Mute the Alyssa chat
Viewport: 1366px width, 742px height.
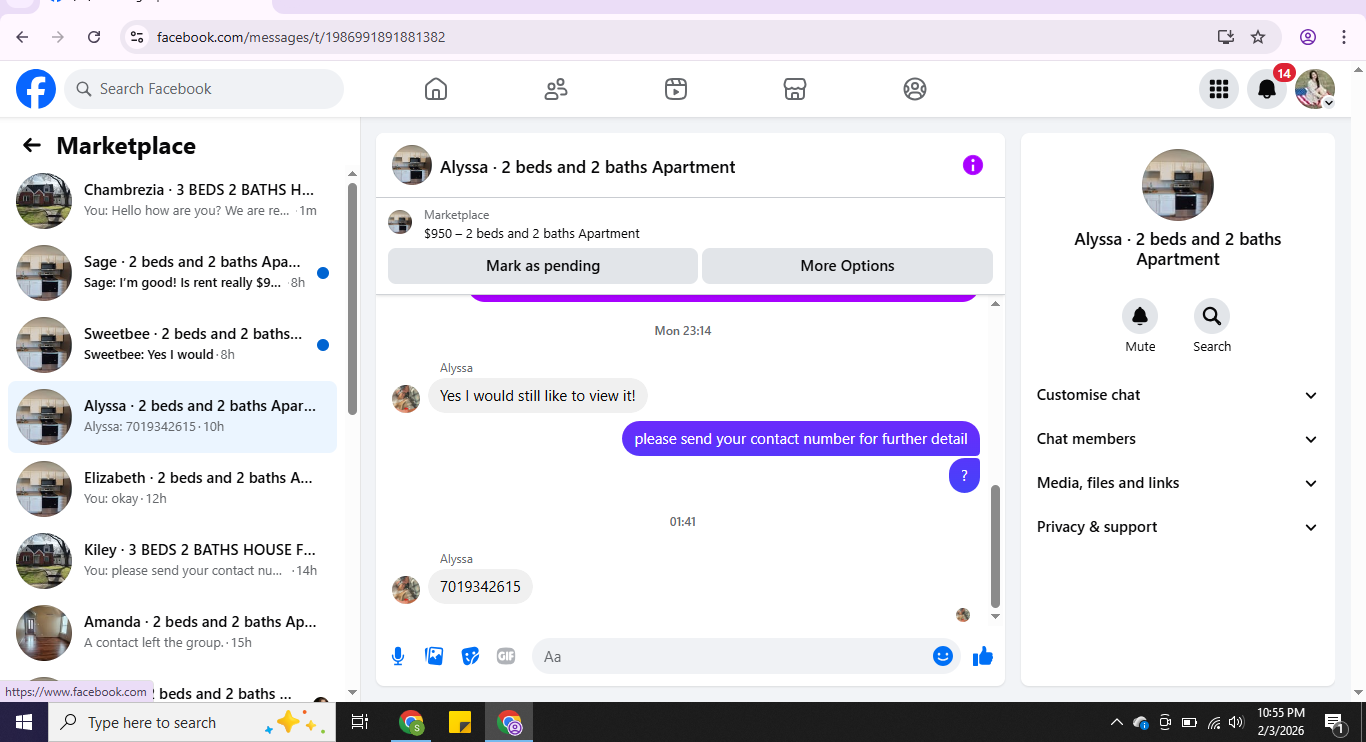(x=1140, y=316)
